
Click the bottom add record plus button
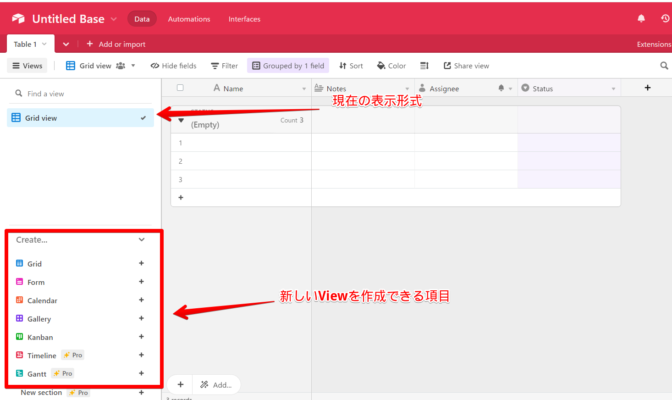point(180,385)
